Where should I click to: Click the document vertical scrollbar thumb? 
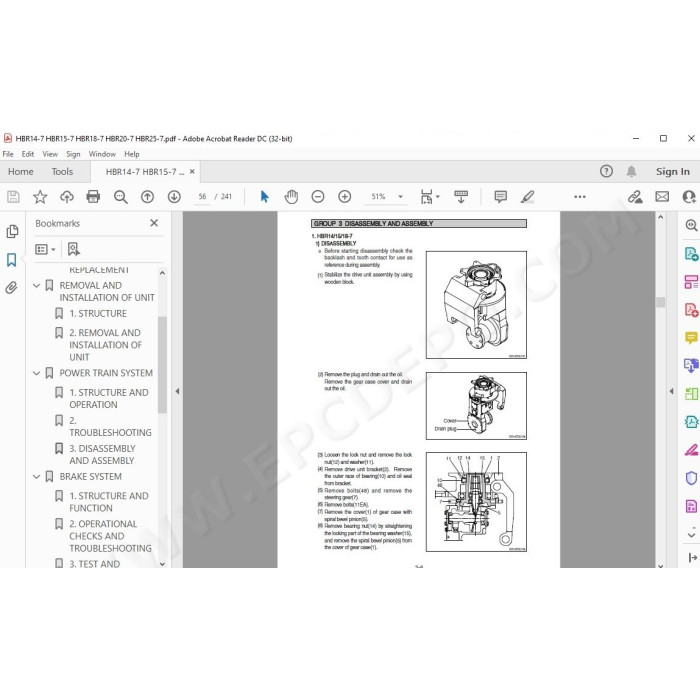660,302
